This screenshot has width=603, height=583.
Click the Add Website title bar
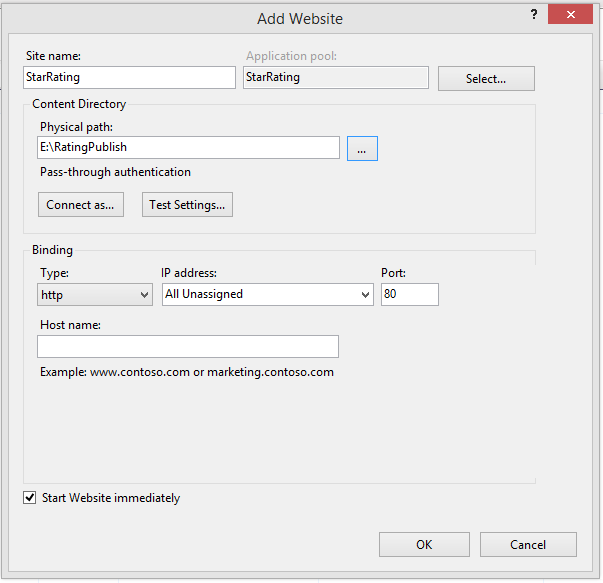point(300,18)
